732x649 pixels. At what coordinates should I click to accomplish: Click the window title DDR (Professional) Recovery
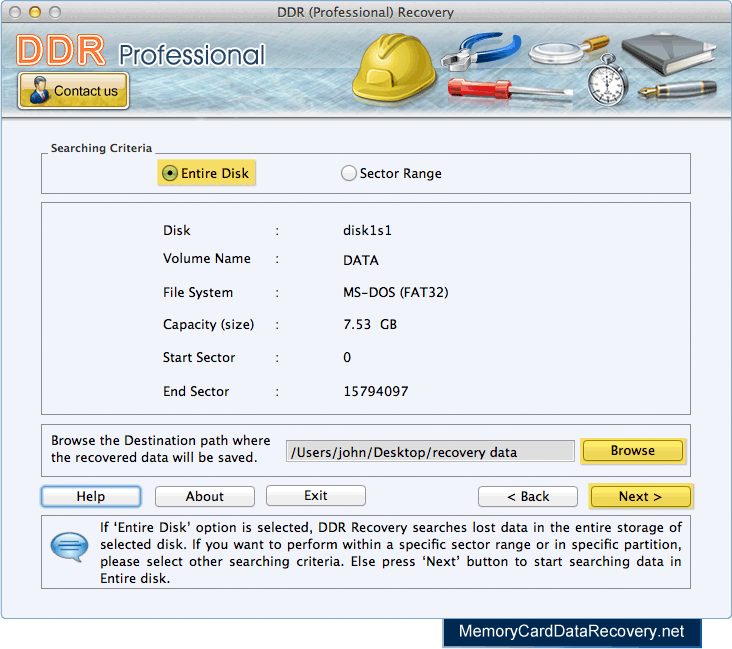click(366, 12)
